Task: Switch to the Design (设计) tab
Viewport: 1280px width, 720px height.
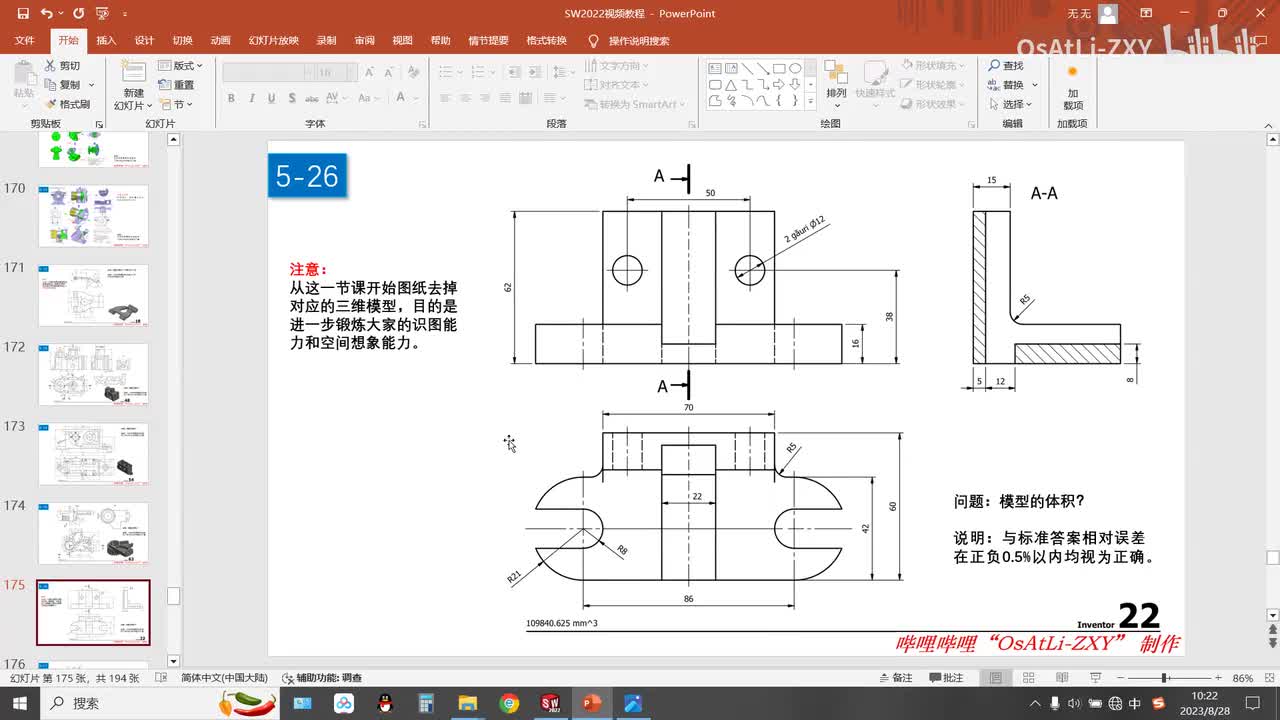Action: [144, 41]
